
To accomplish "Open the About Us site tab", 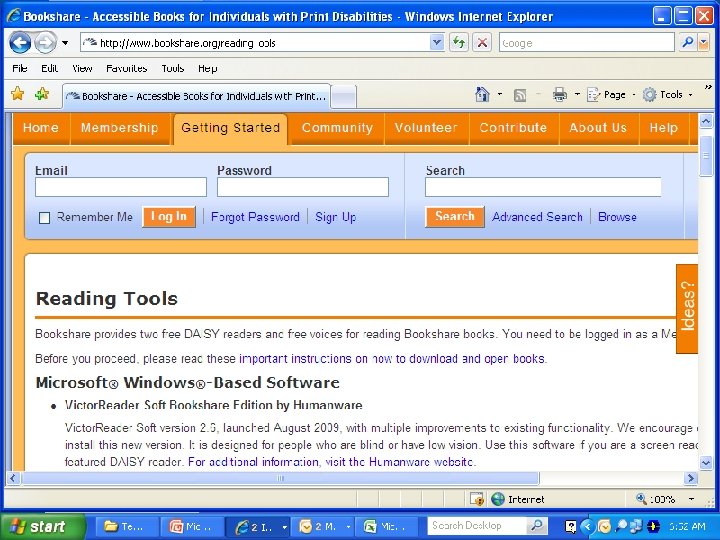I will tap(598, 128).
